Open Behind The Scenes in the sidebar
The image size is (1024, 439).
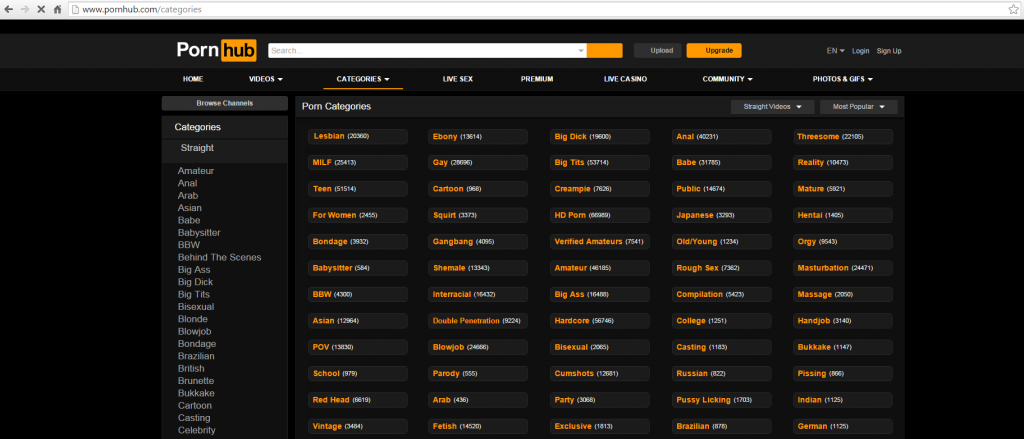[219, 257]
